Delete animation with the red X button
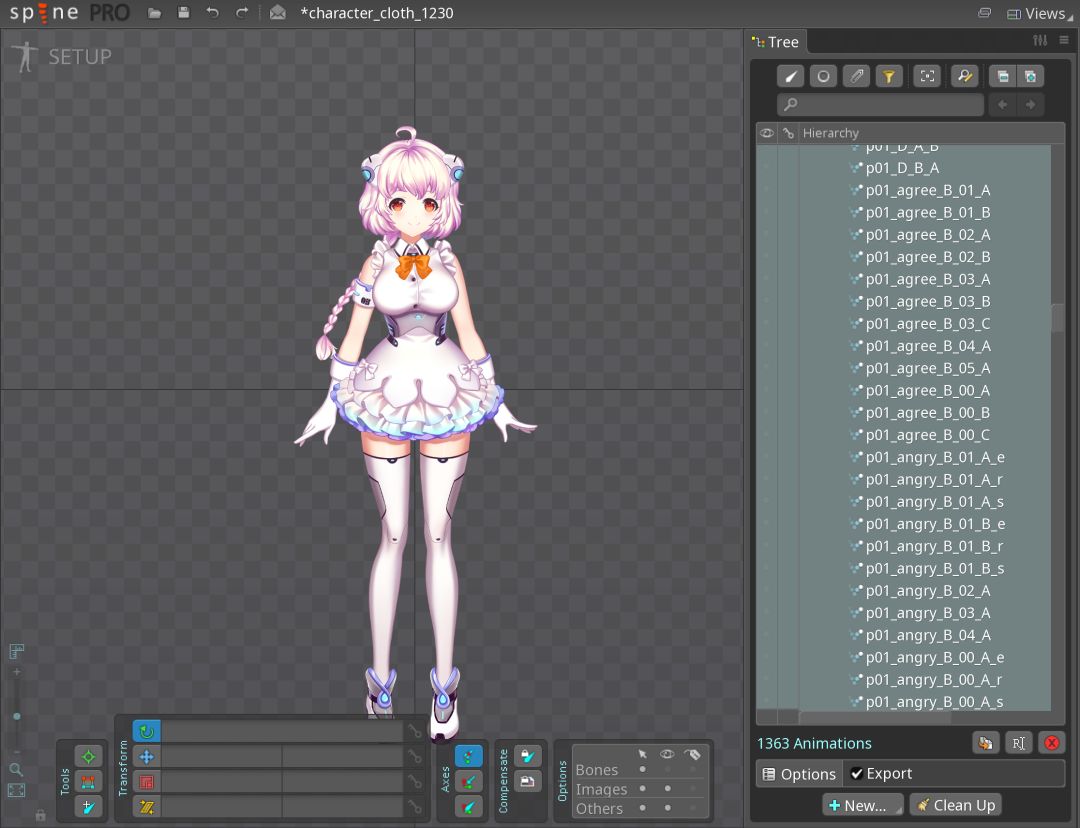1080x828 pixels. click(1051, 743)
